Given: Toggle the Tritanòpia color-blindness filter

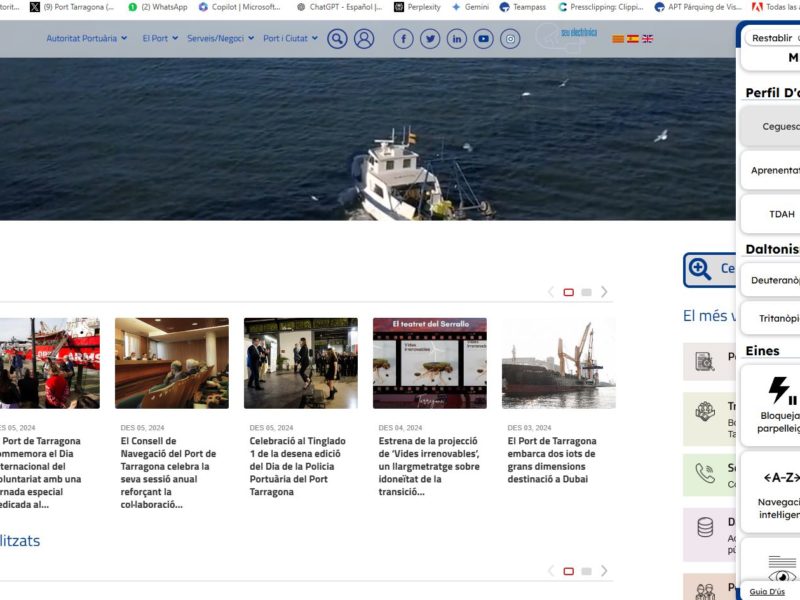Looking at the screenshot, I should point(770,318).
